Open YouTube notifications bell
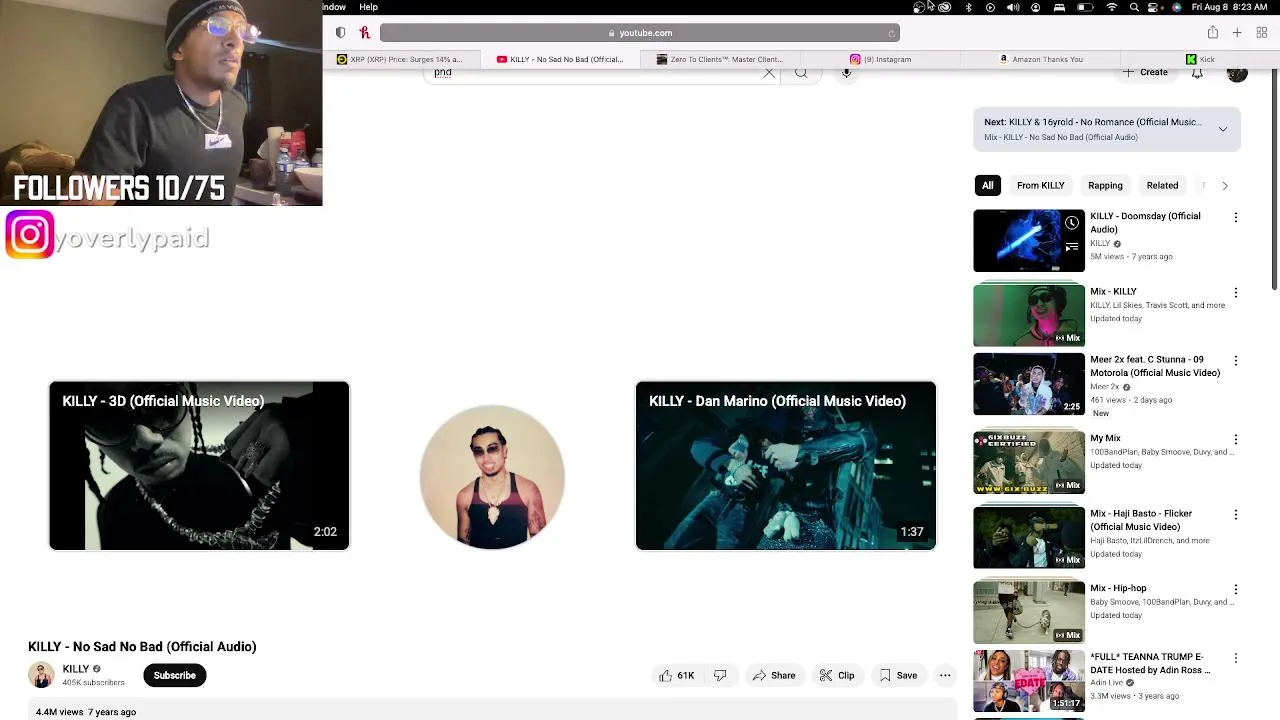The image size is (1280, 720). click(1197, 73)
